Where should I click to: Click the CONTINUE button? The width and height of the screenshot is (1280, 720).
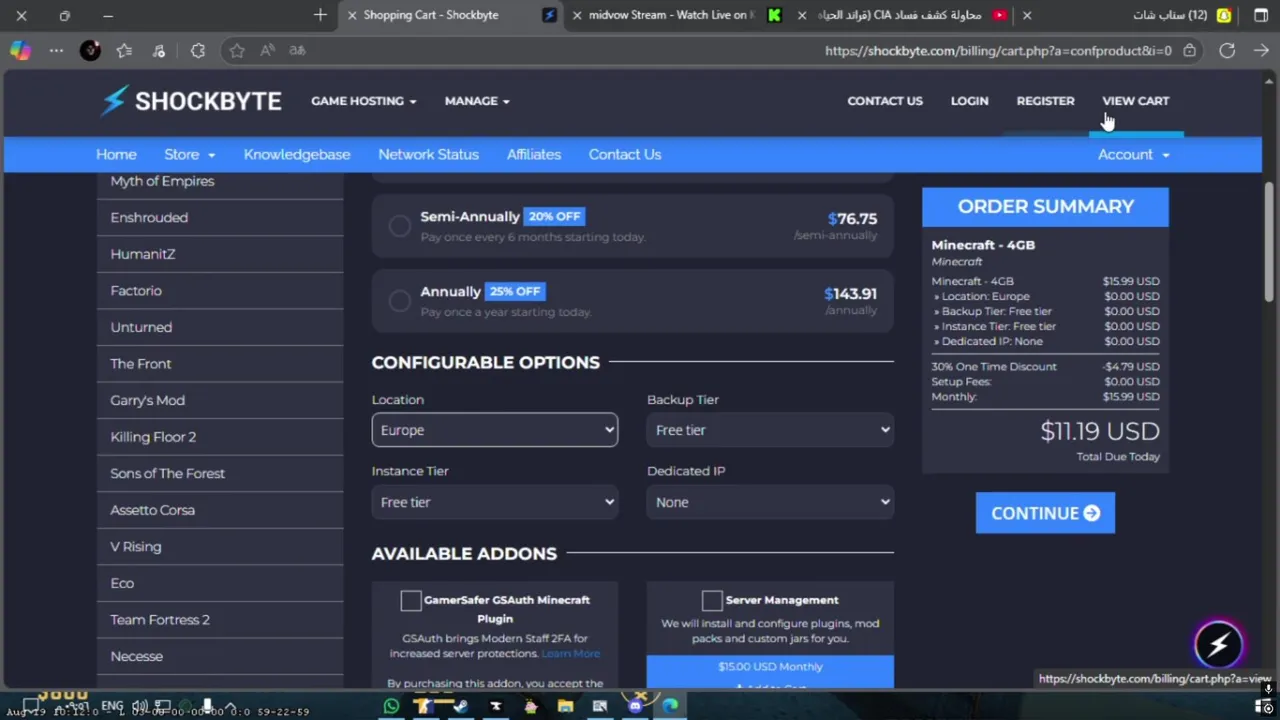1045,513
